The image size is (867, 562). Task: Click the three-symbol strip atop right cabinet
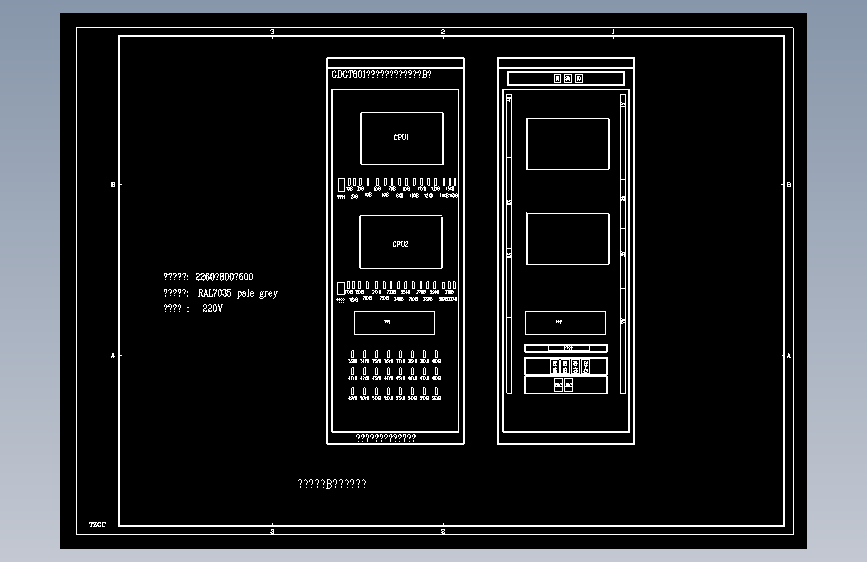[566, 79]
